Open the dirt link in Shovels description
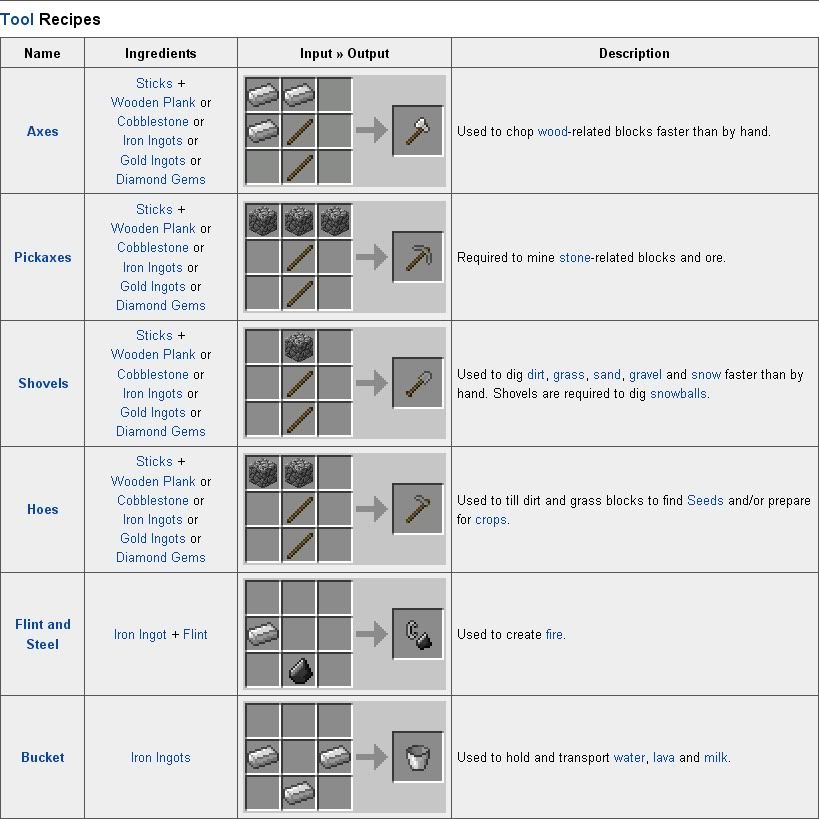 click(535, 374)
